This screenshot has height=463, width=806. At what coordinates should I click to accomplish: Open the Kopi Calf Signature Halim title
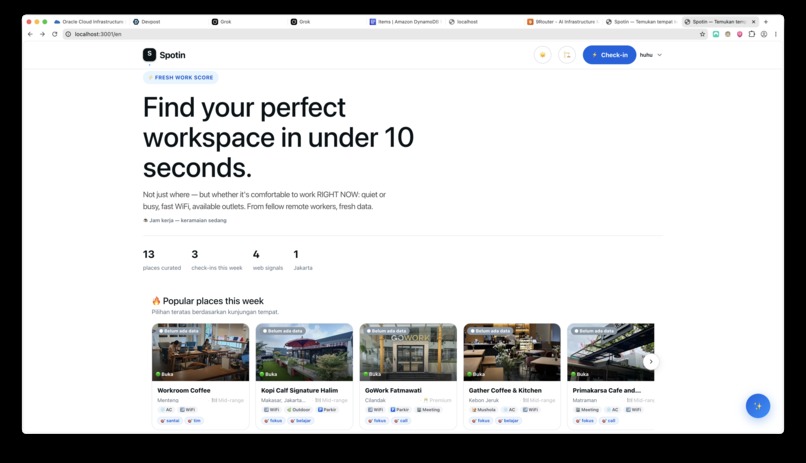pyautogui.click(x=300, y=391)
